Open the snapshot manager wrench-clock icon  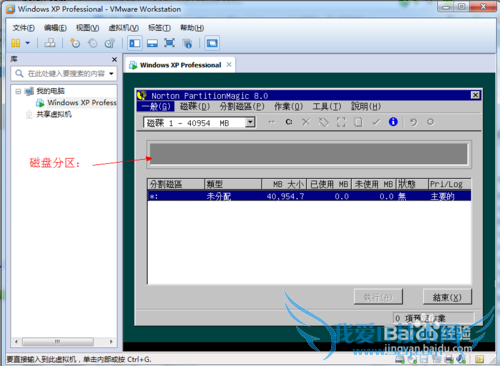(x=110, y=43)
